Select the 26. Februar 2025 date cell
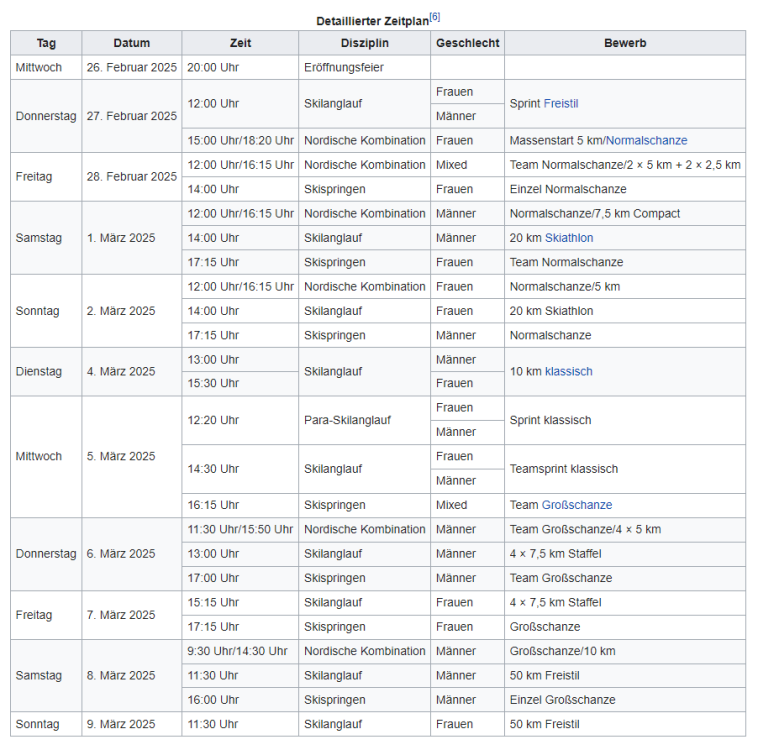The image size is (758, 750). pyautogui.click(x=131, y=68)
